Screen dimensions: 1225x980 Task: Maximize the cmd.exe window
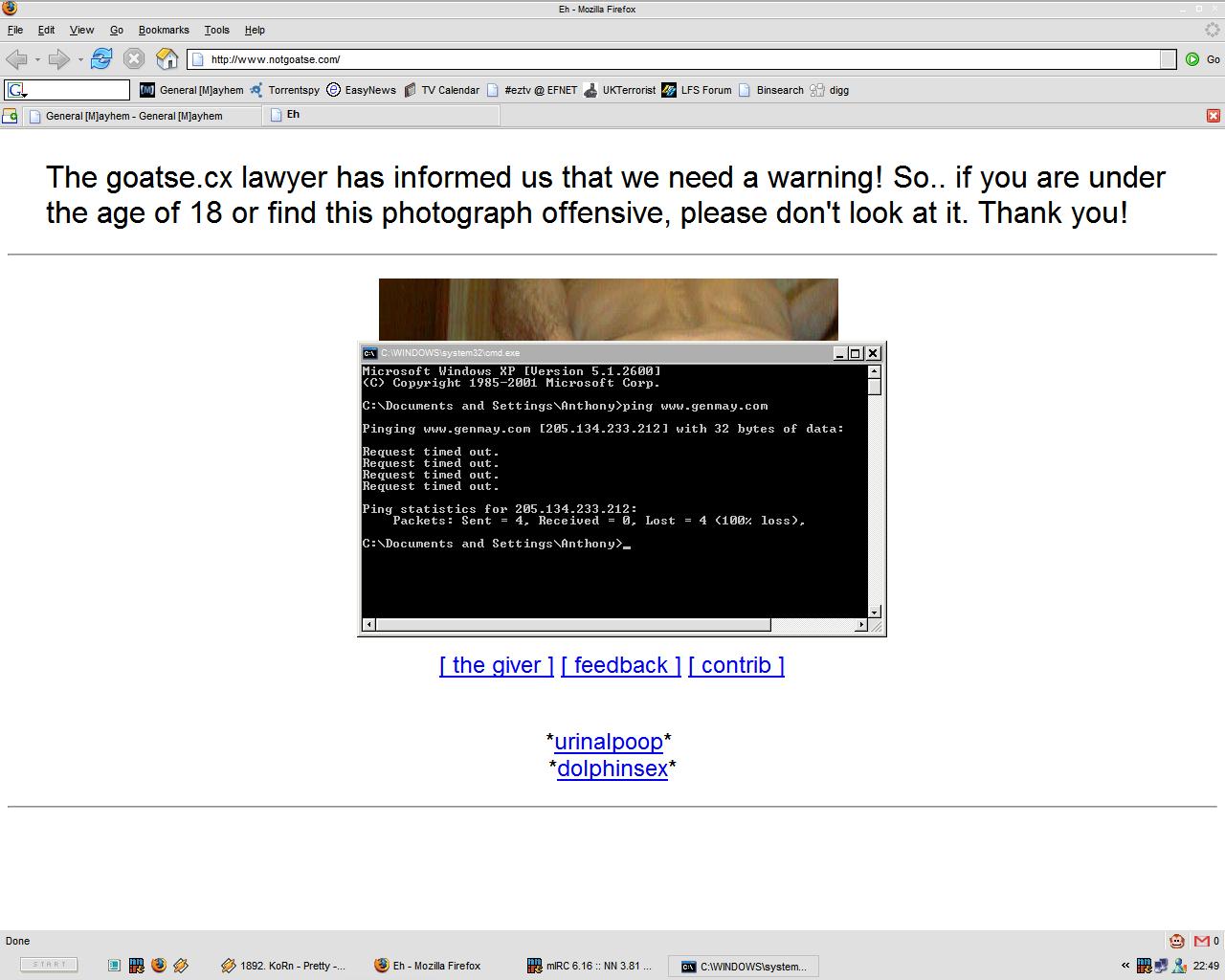[856, 353]
